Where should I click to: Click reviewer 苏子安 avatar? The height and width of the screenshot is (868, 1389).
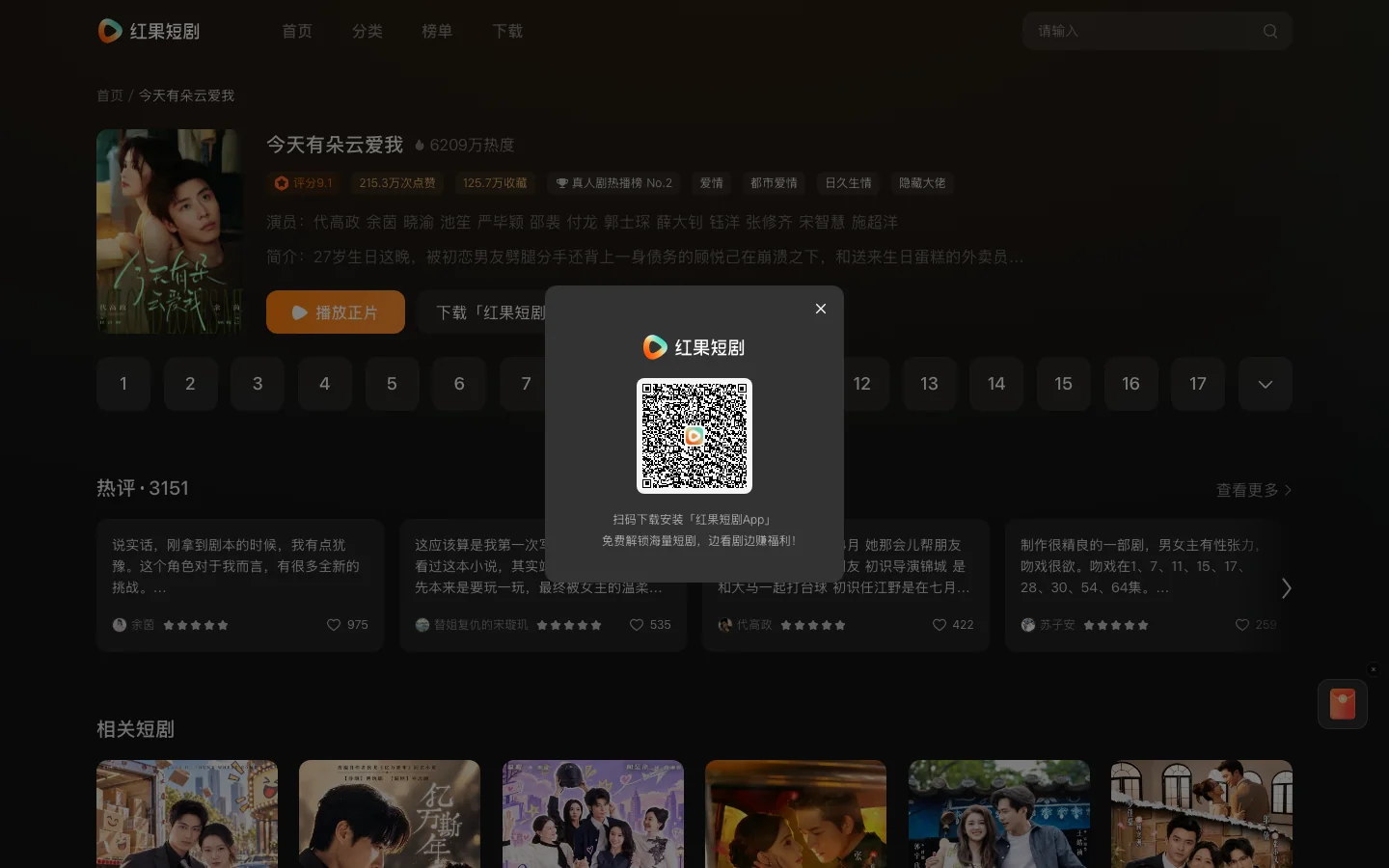pyautogui.click(x=1028, y=625)
